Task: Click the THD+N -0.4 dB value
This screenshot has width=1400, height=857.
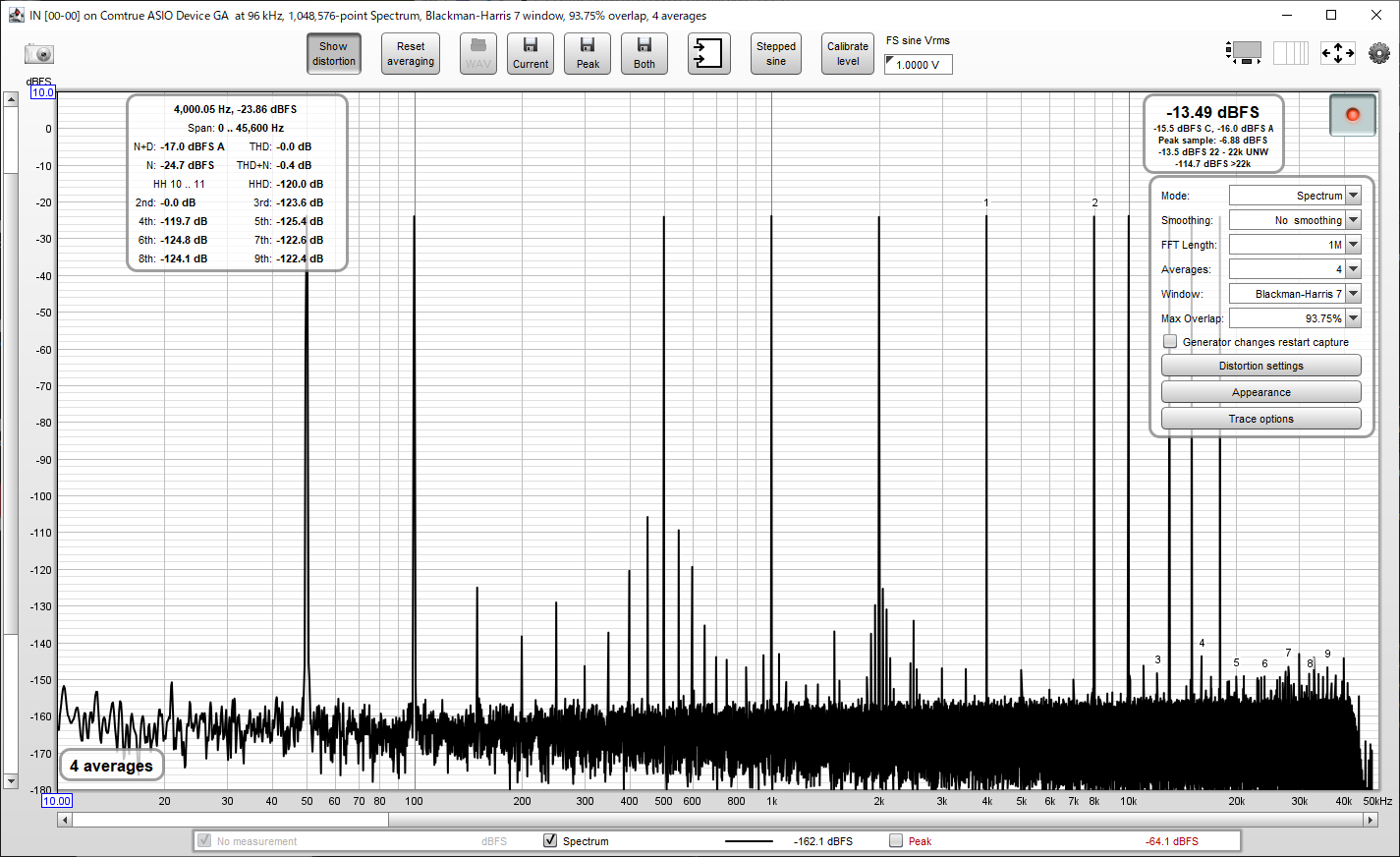Action: click(294, 165)
